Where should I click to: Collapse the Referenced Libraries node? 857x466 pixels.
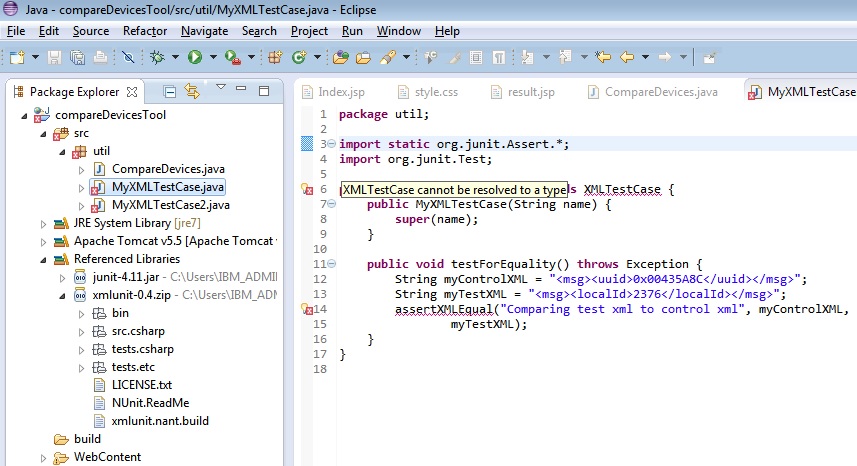click(x=43, y=259)
